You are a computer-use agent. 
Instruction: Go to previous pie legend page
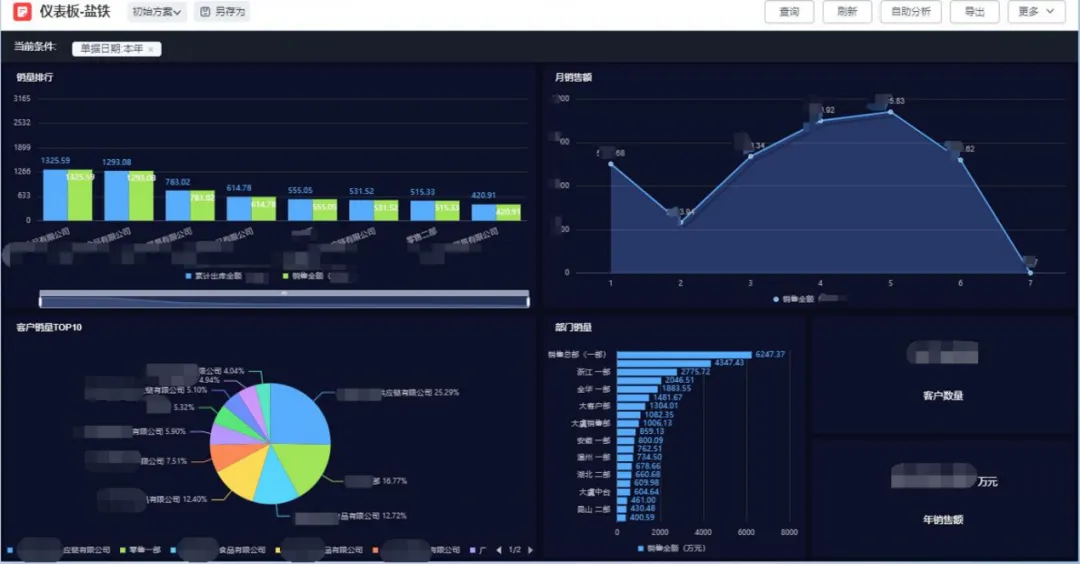(x=500, y=550)
